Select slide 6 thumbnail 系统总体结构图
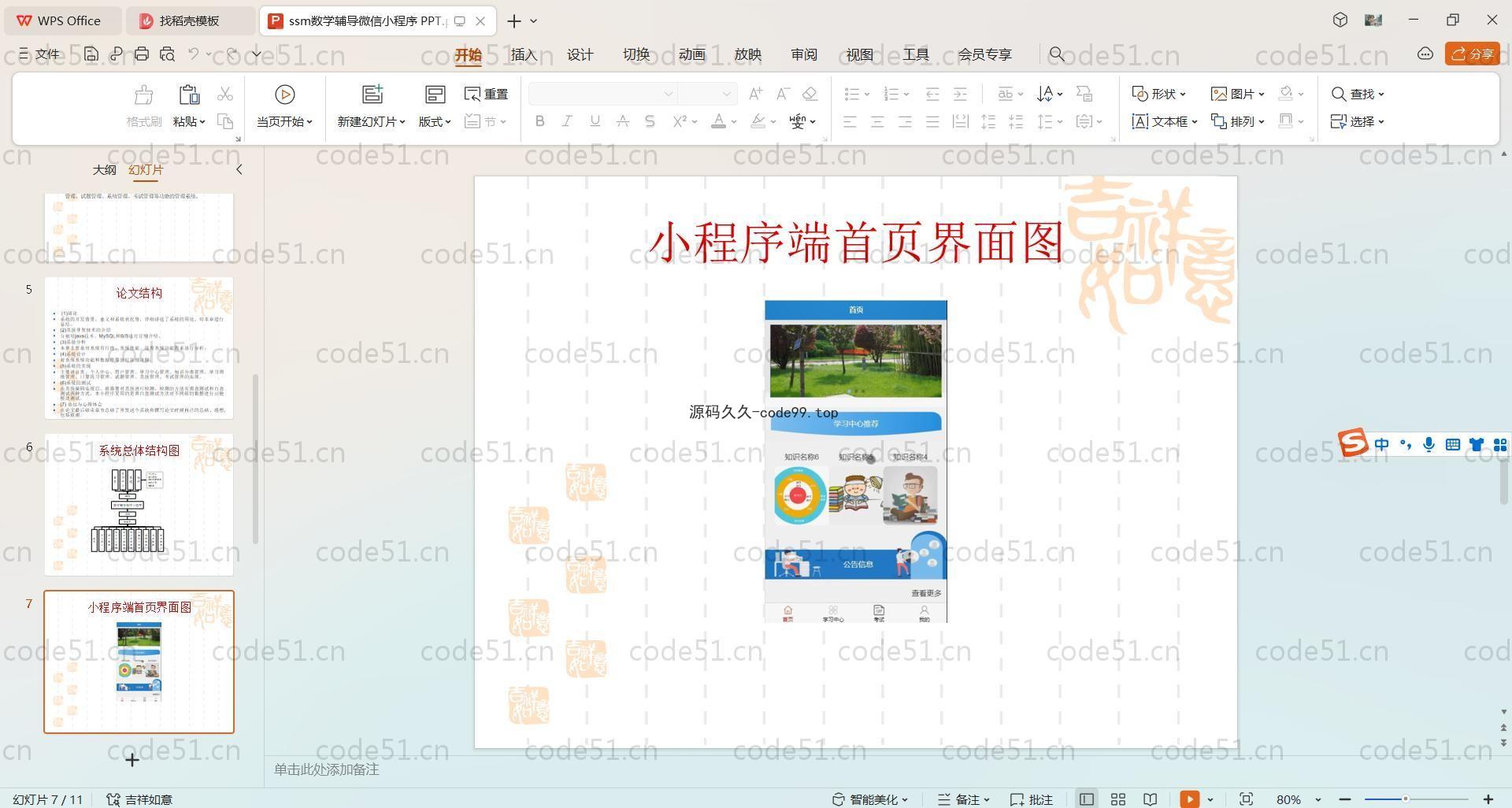 click(139, 504)
